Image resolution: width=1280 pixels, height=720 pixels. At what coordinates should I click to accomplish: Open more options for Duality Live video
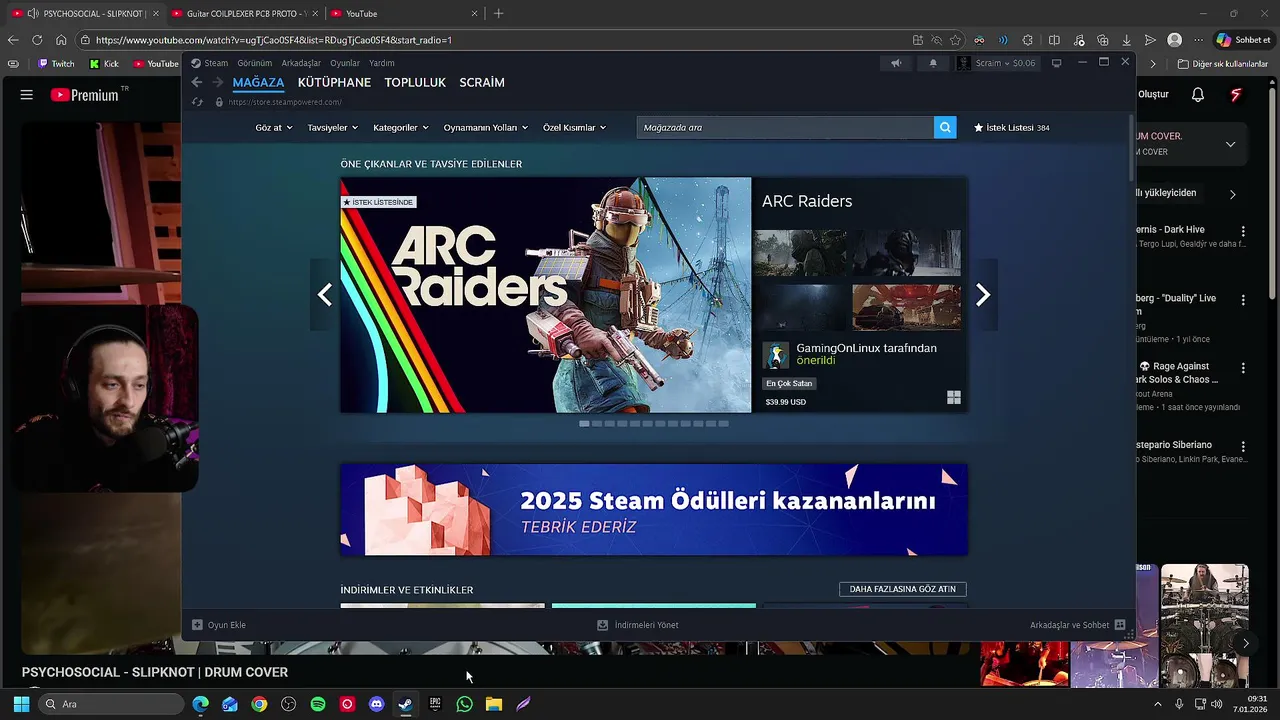1243,300
